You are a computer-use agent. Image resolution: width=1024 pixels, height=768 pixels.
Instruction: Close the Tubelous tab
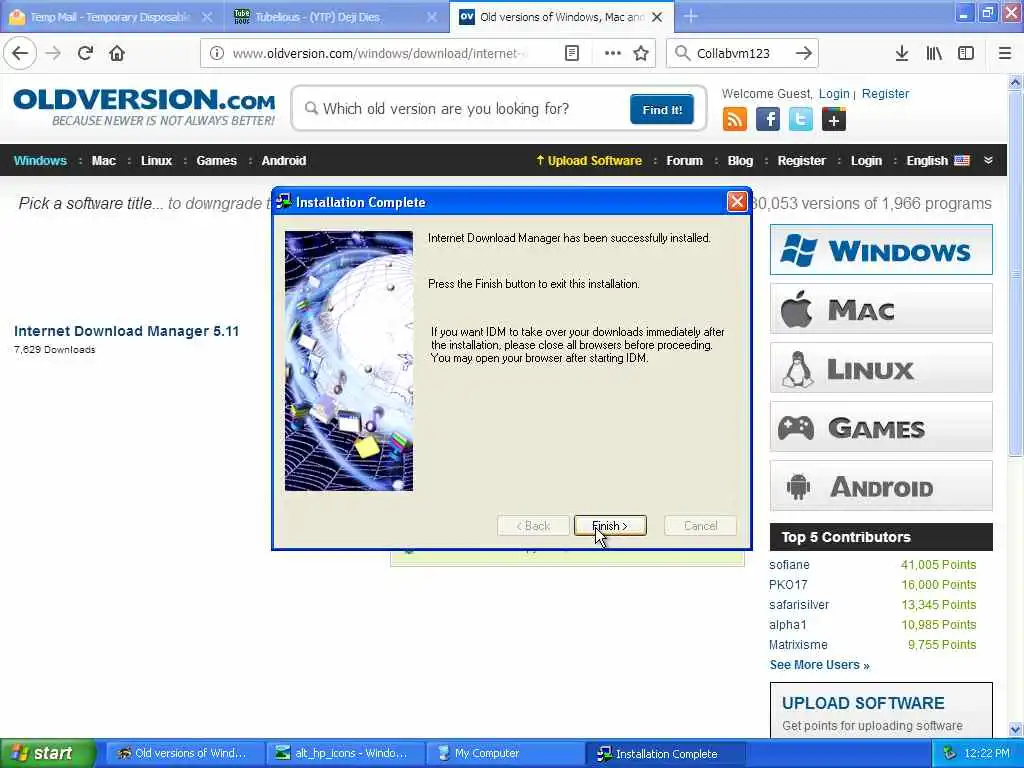click(432, 17)
